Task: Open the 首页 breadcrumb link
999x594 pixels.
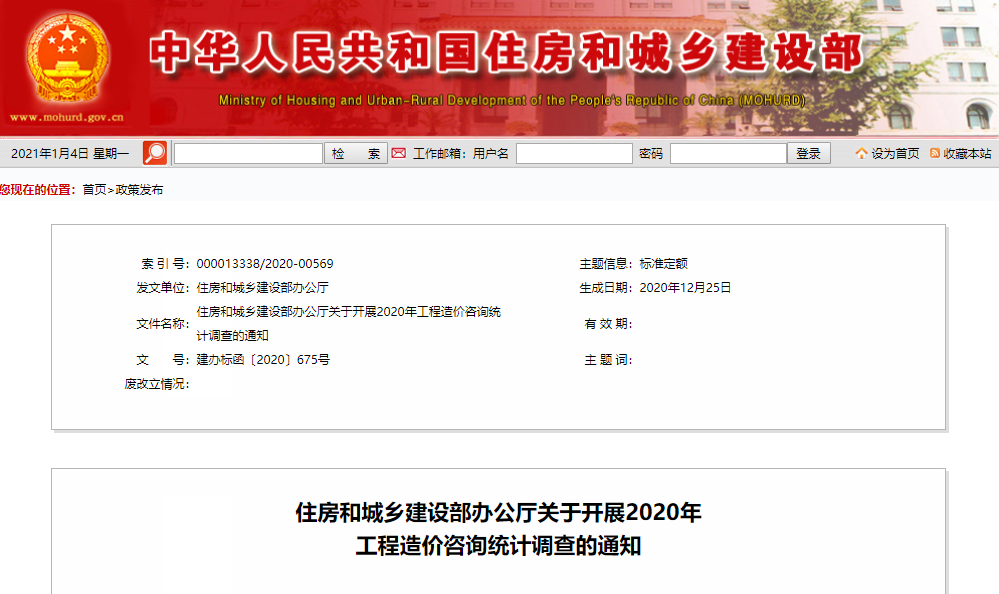Action: point(95,187)
